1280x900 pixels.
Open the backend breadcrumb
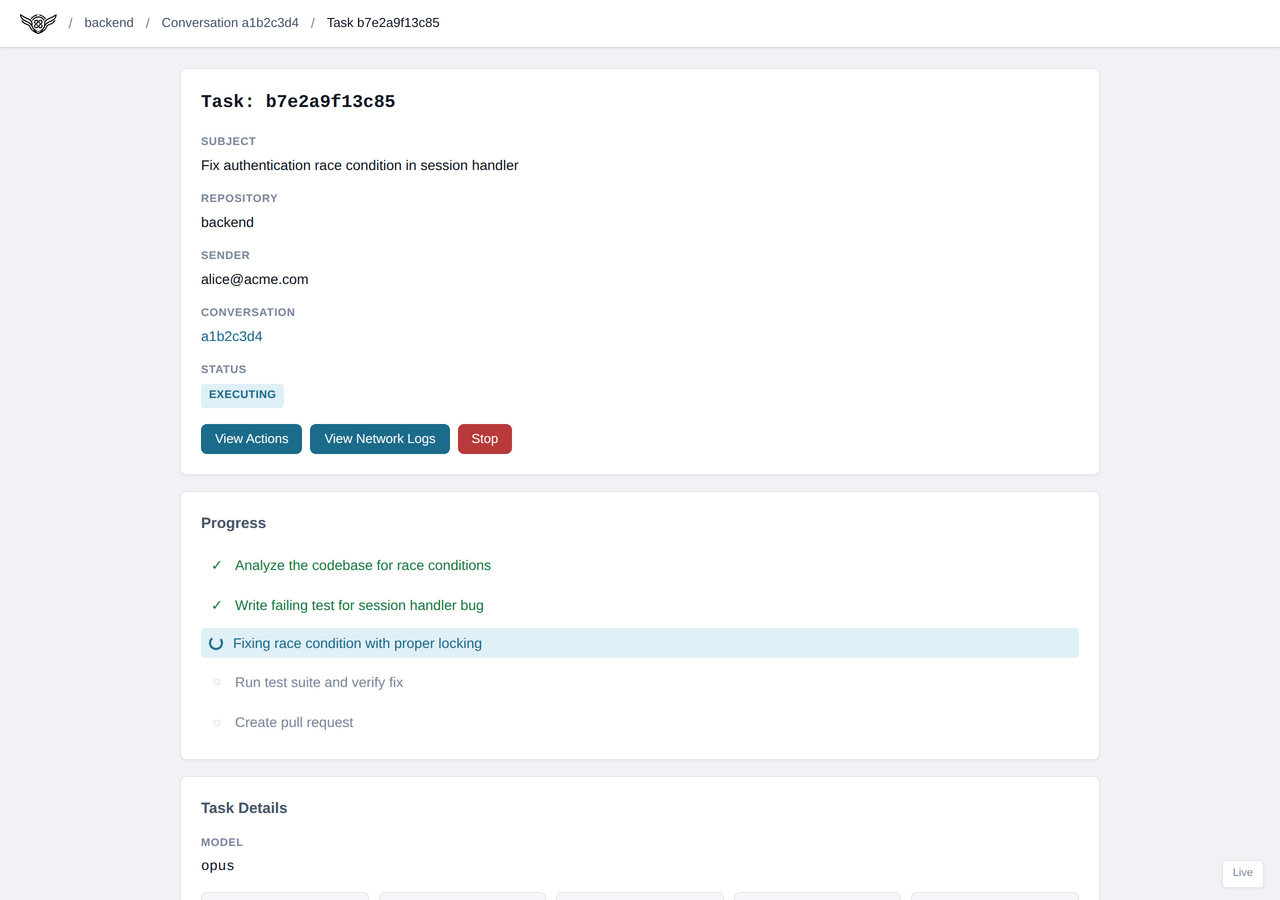coord(109,23)
